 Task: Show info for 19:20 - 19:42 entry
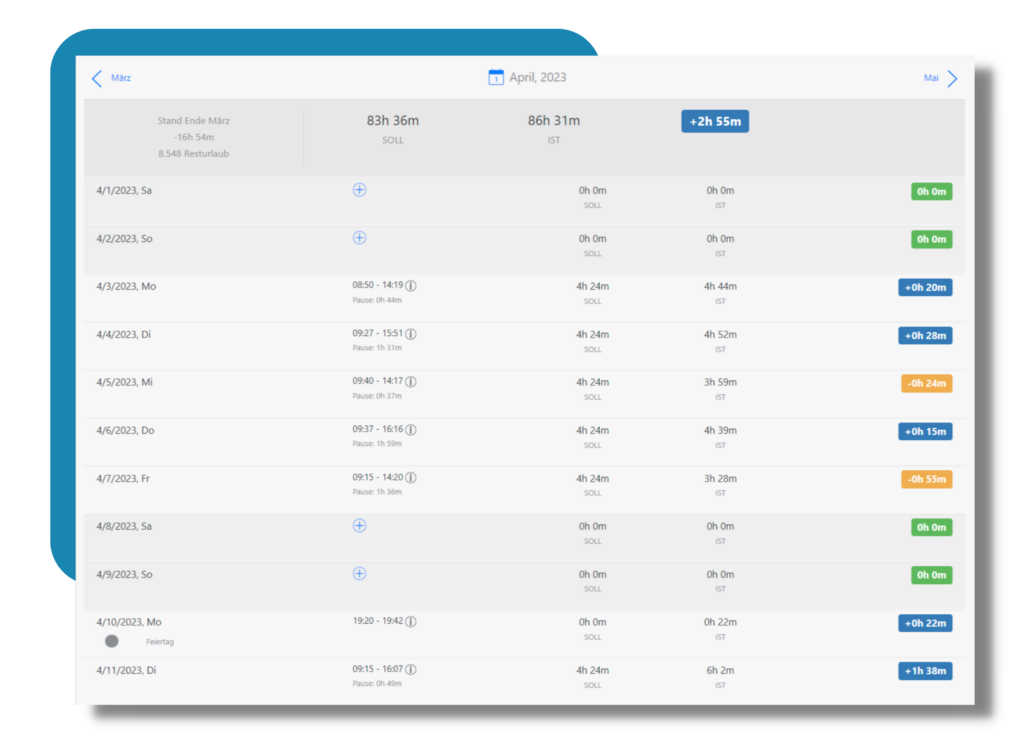(x=411, y=621)
